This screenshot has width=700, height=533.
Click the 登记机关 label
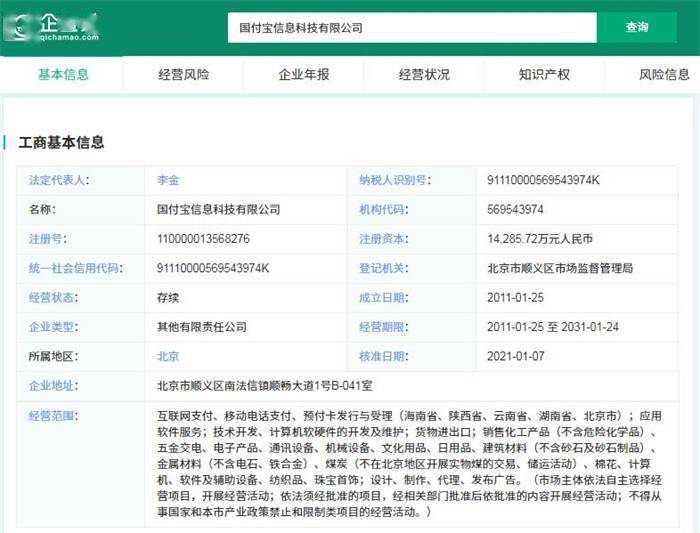383,268
